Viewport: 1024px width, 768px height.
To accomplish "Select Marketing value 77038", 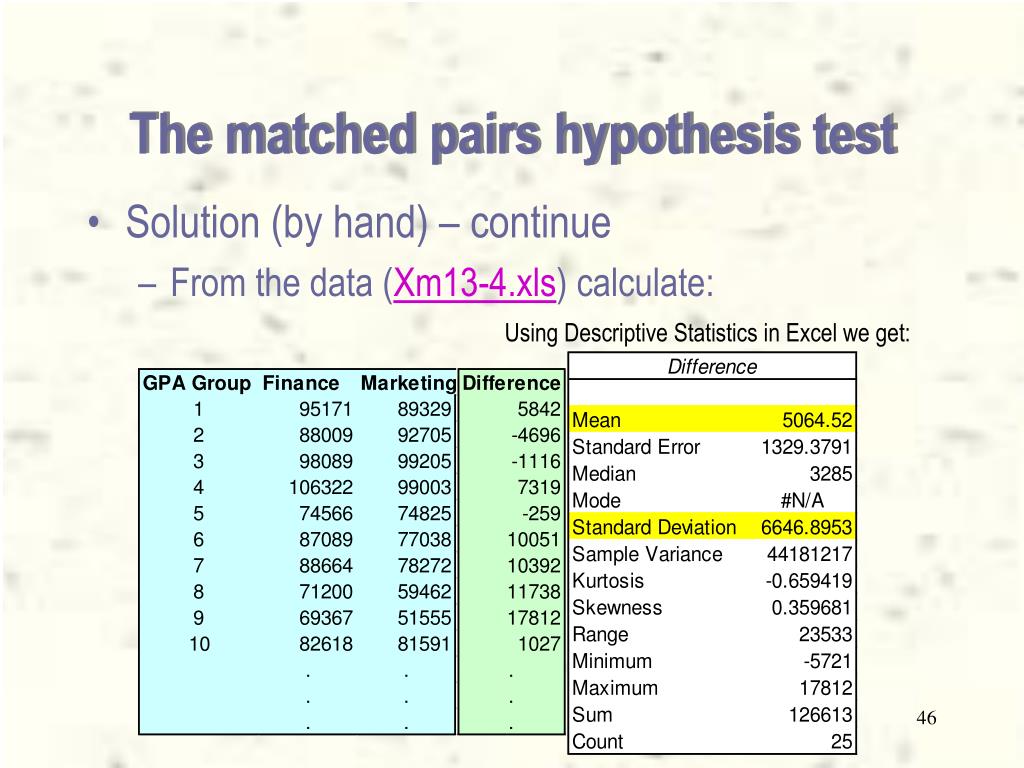I will (x=424, y=540).
